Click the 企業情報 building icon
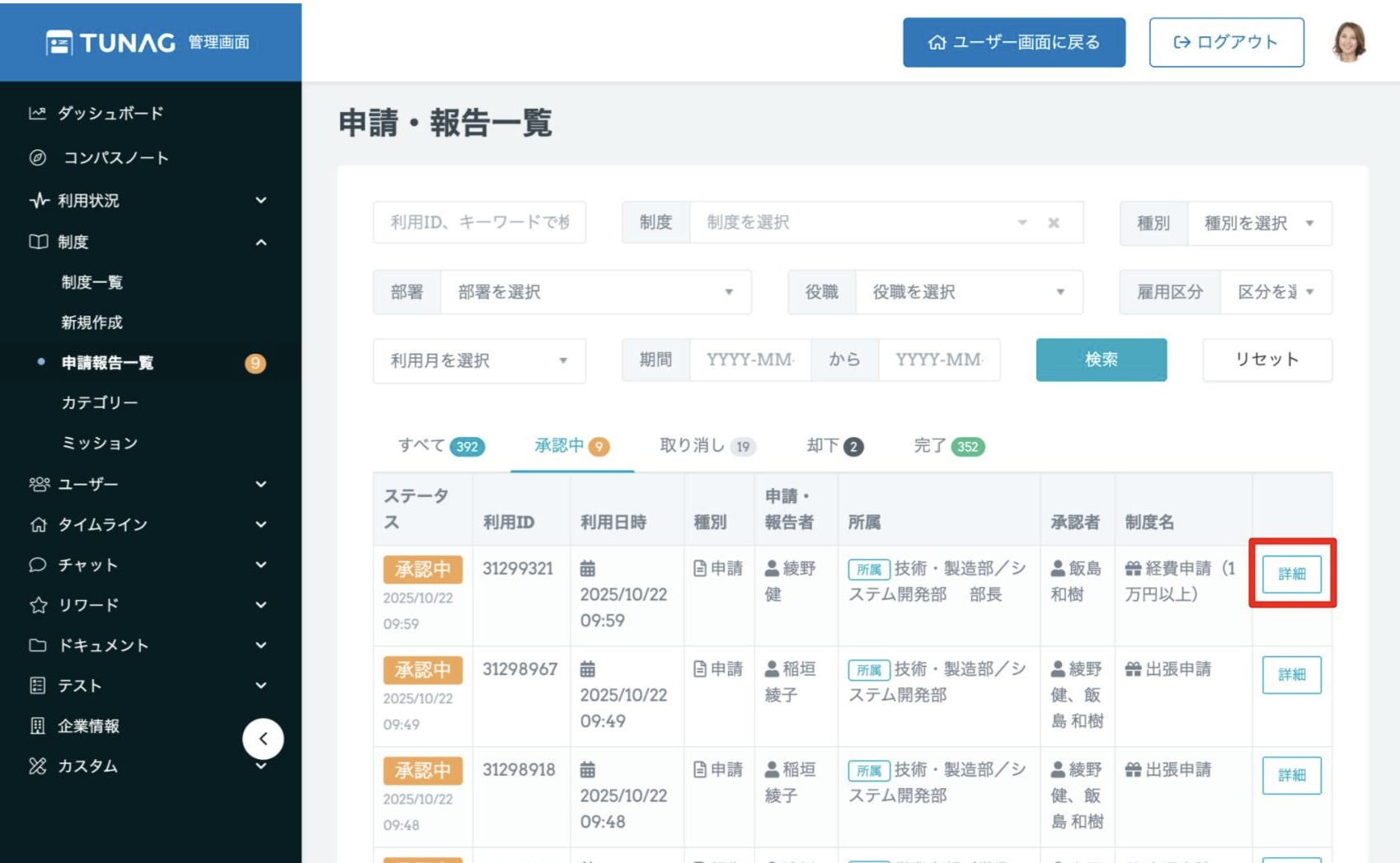This screenshot has width=1400, height=863. point(37,725)
